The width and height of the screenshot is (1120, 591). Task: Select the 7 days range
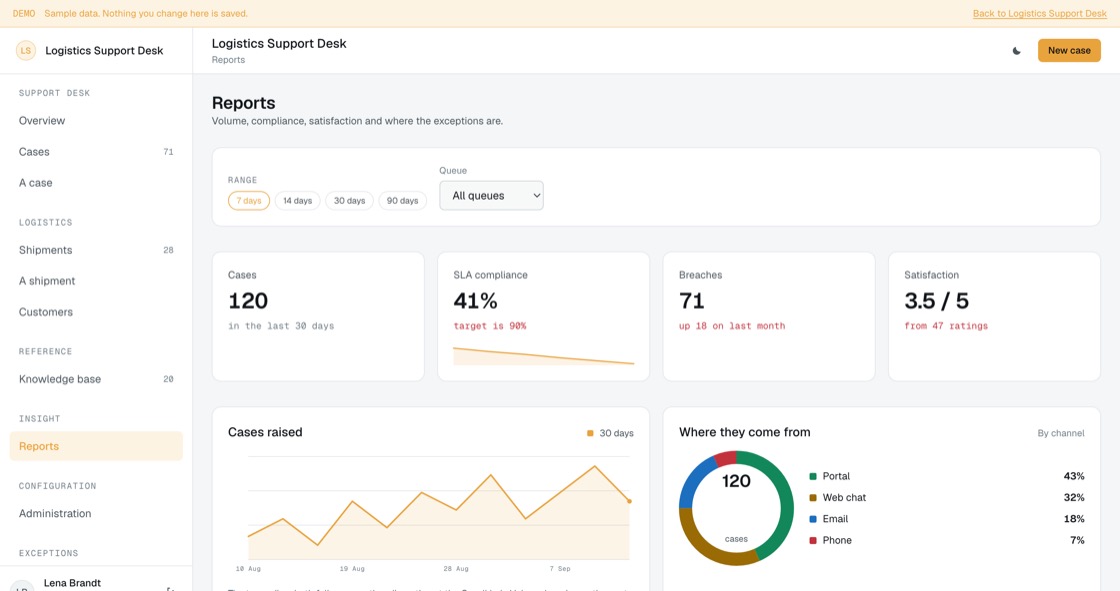click(x=249, y=201)
